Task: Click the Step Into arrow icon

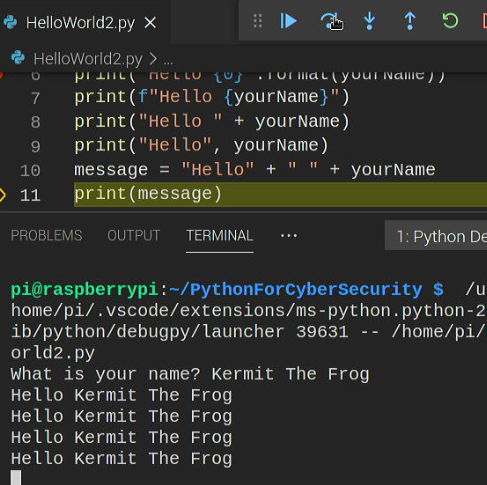Action: 369,21
